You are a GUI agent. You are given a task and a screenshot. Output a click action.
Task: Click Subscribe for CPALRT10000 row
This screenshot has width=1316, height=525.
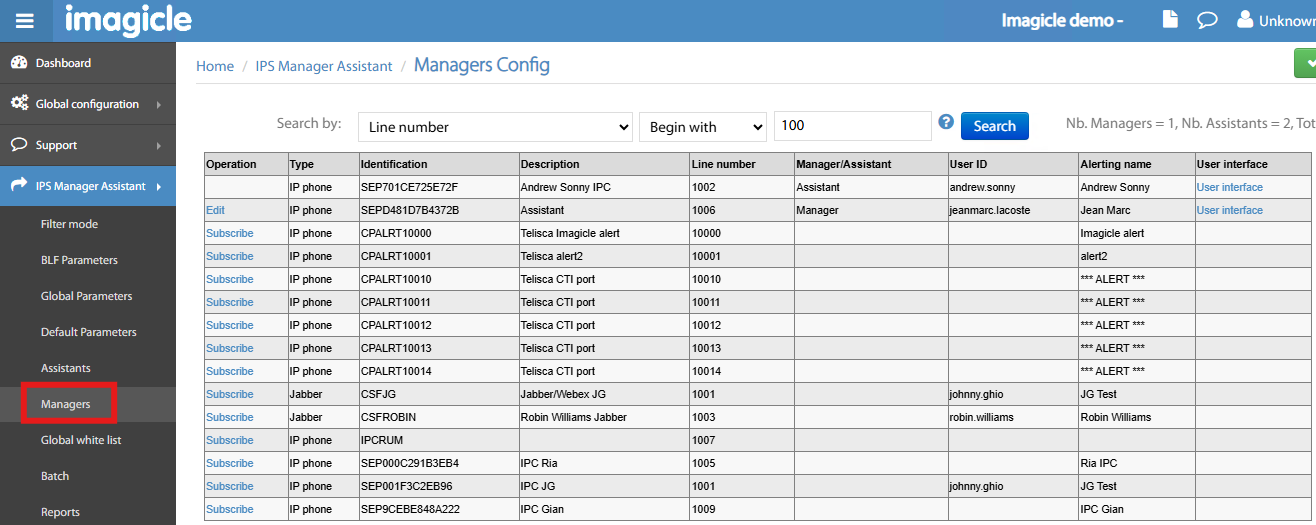(229, 233)
